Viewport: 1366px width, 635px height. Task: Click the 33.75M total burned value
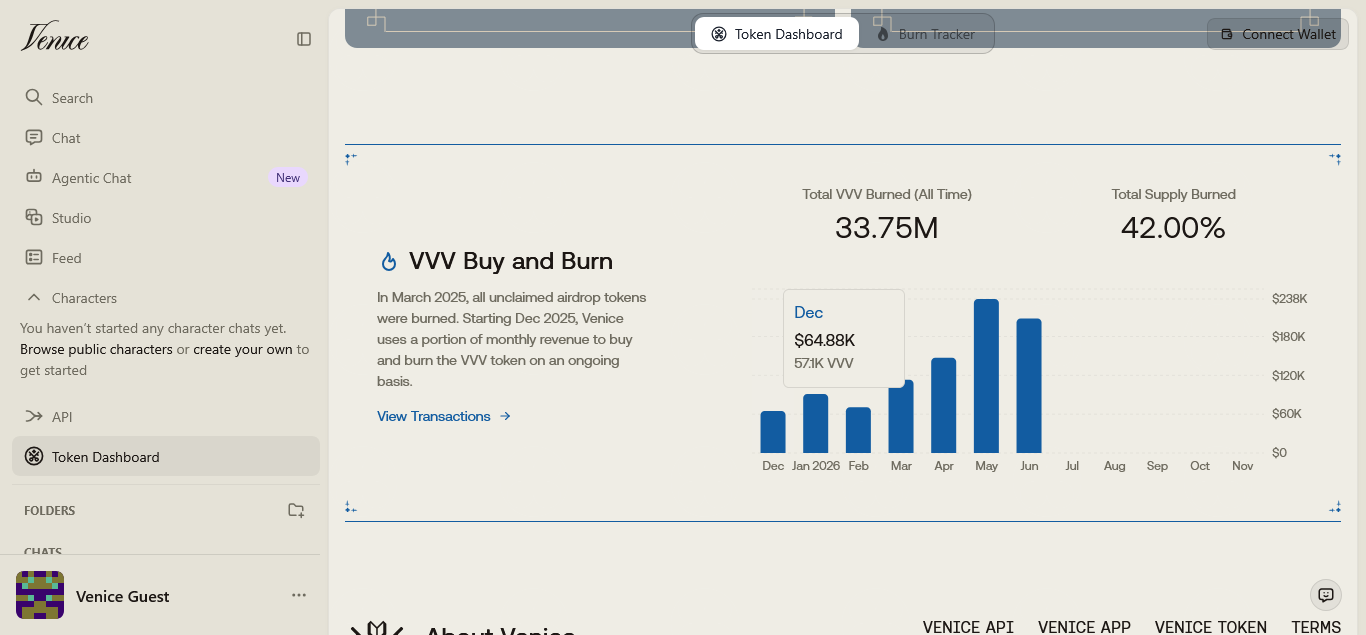pyautogui.click(x=887, y=228)
